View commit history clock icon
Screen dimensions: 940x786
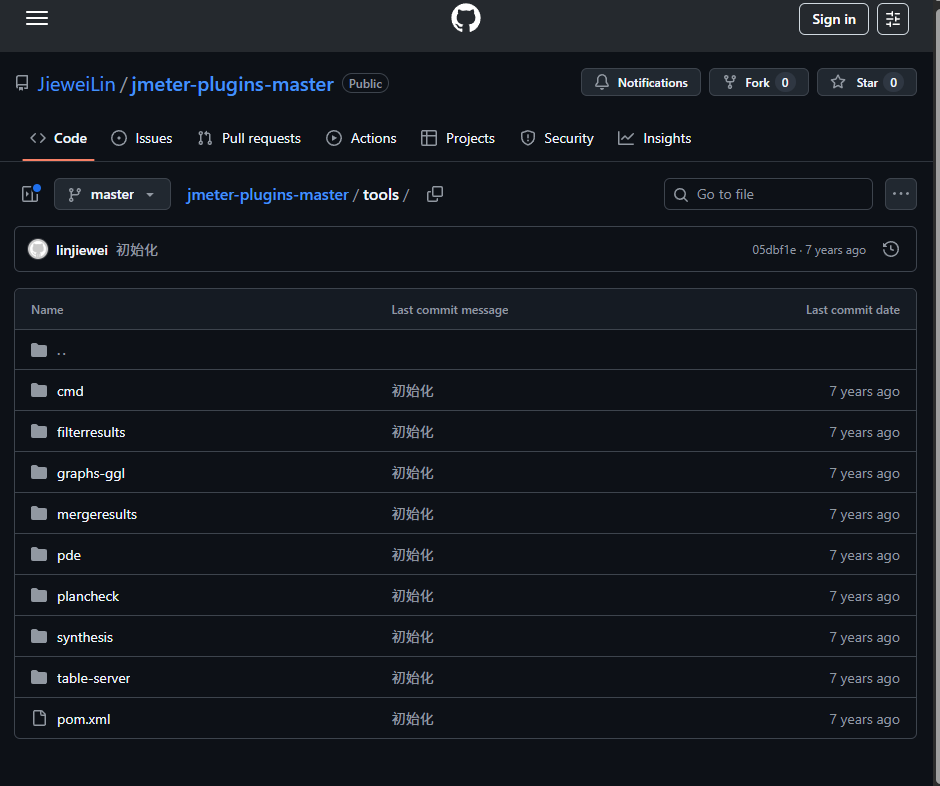[891, 249]
